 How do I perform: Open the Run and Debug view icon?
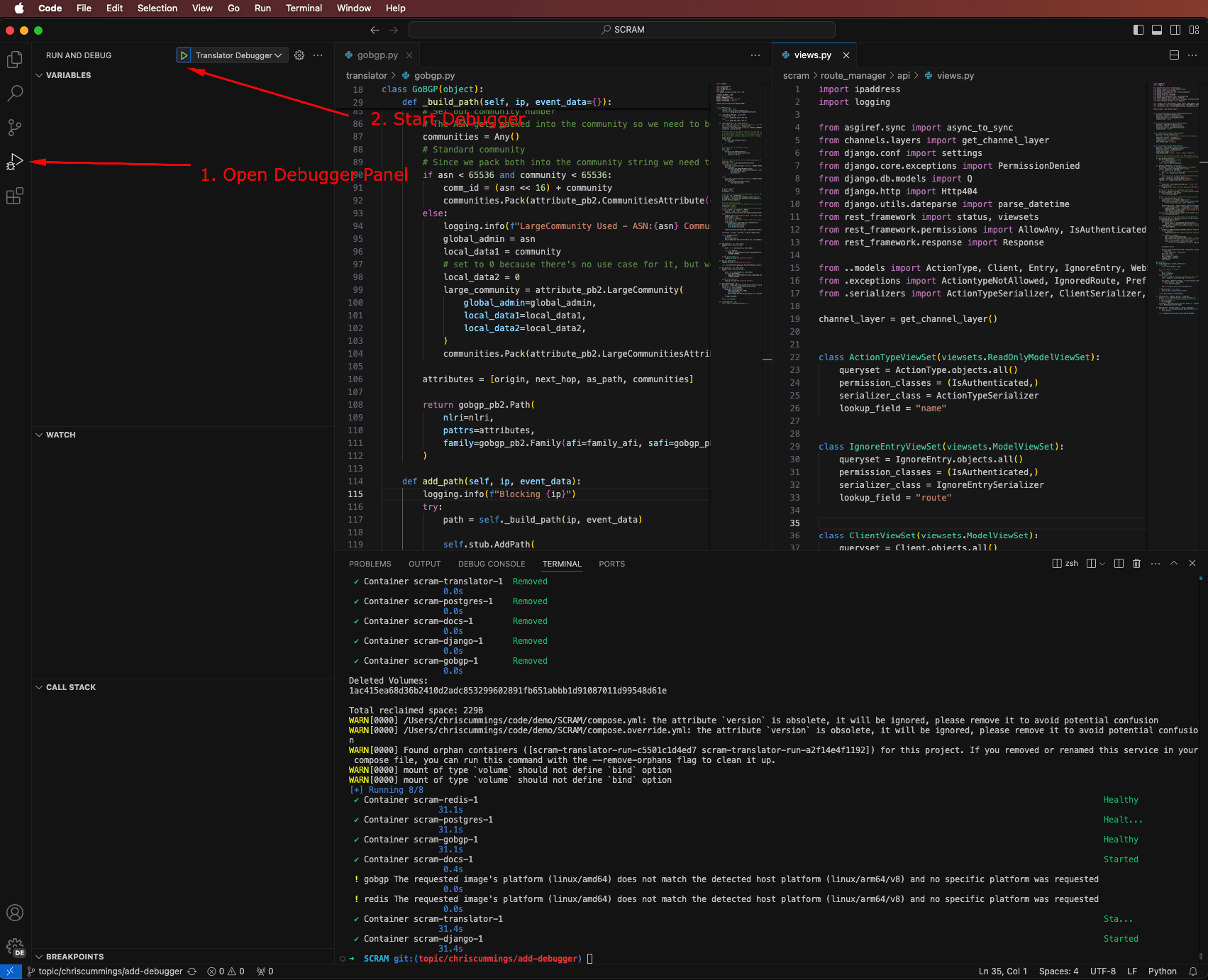tap(15, 162)
